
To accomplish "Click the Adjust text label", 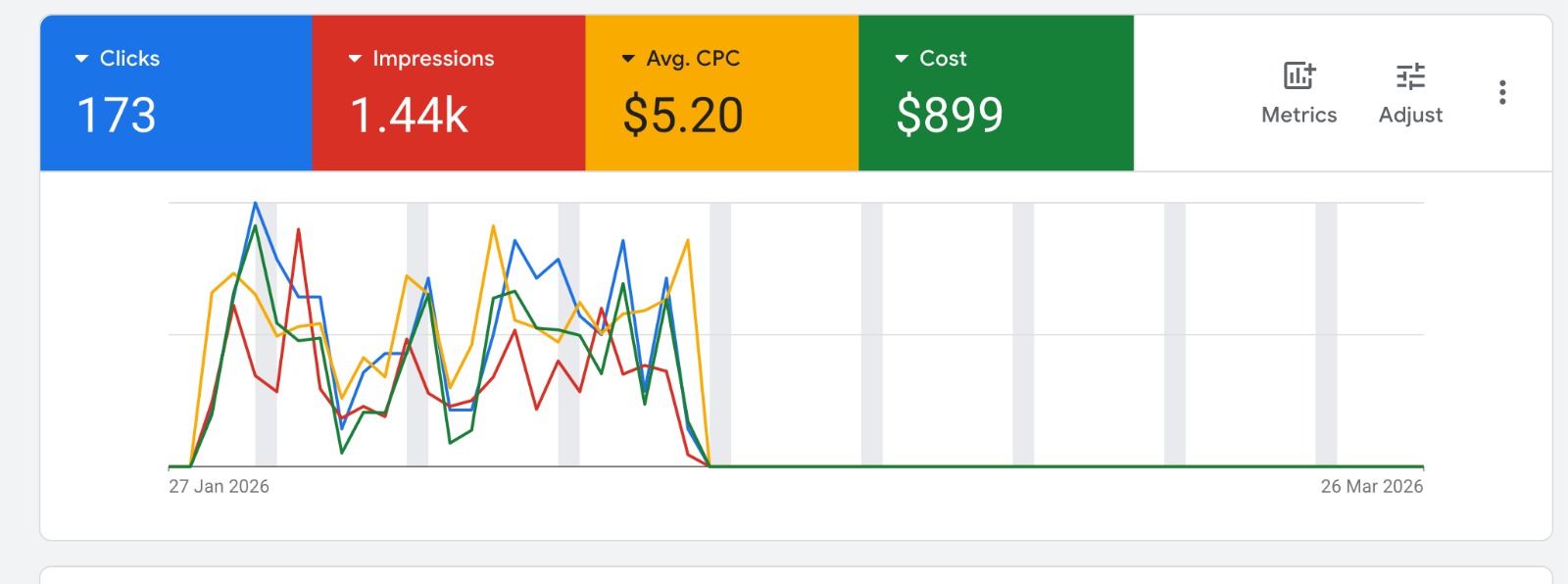I will [1410, 115].
